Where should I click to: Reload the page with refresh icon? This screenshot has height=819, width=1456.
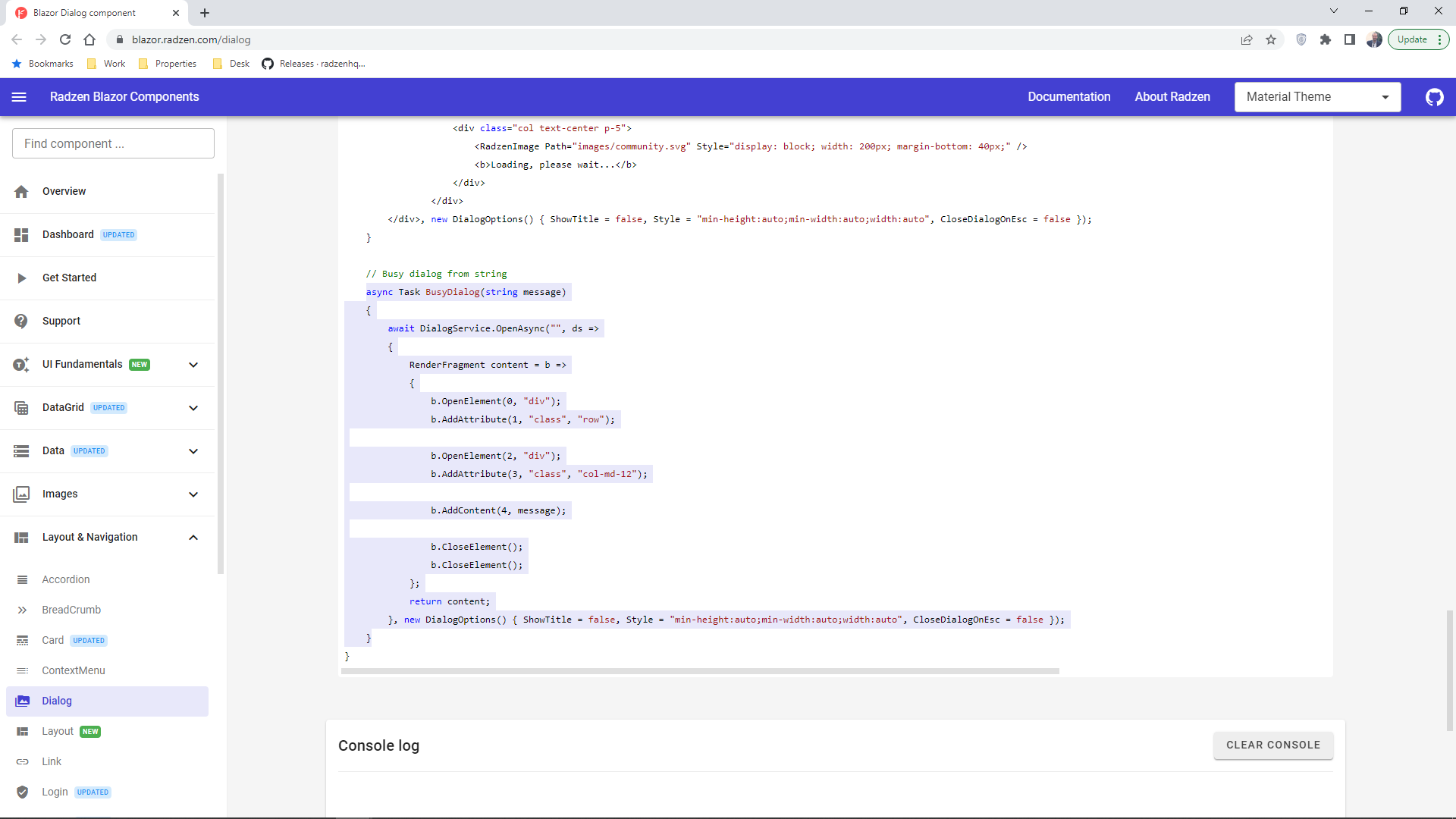pos(65,39)
